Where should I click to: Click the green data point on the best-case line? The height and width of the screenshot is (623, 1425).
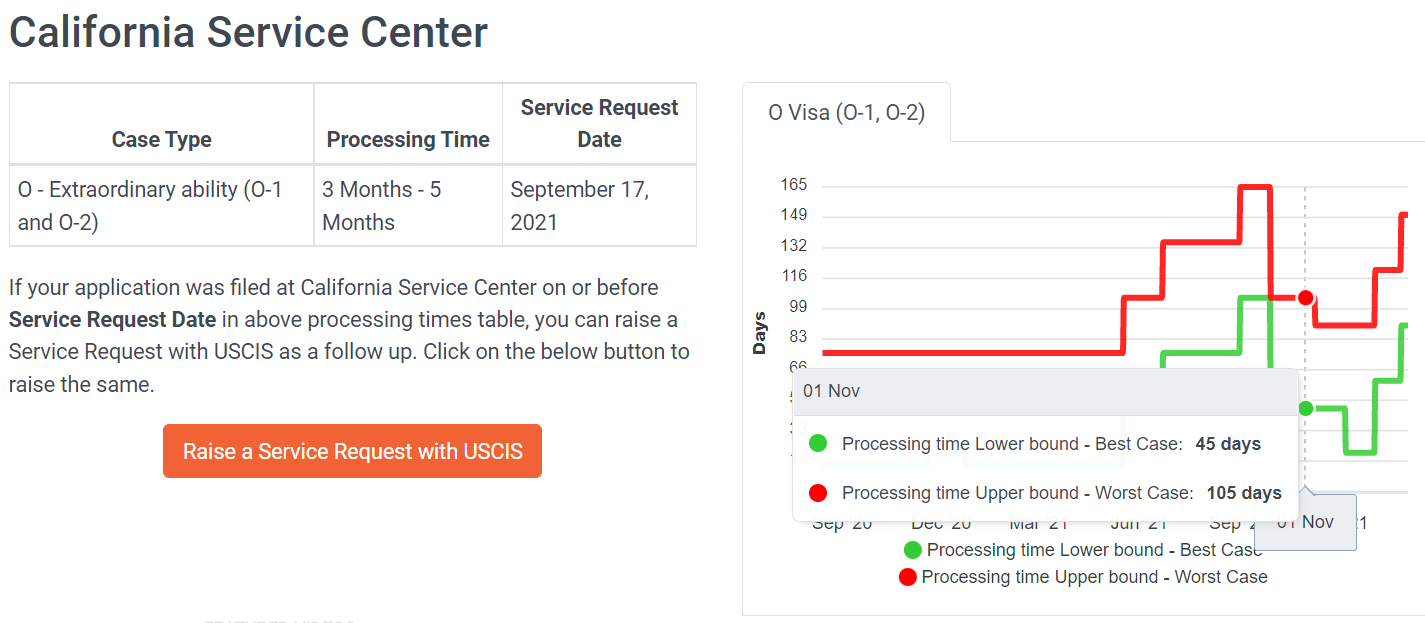(1305, 408)
